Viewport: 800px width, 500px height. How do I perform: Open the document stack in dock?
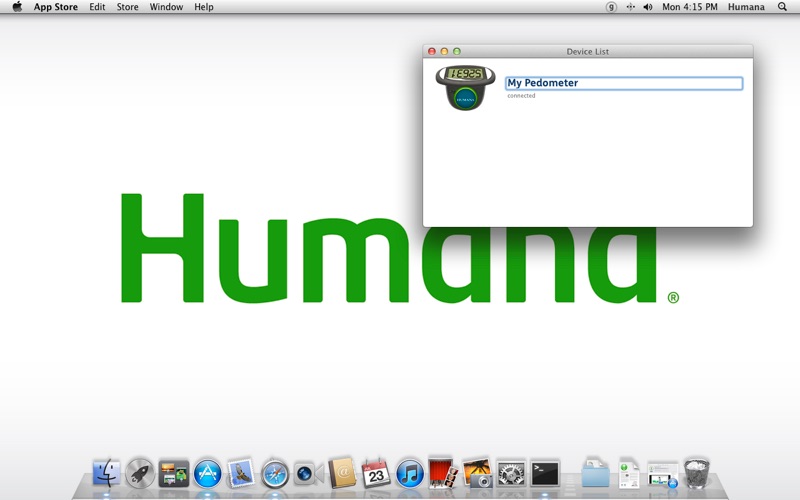[x=629, y=473]
